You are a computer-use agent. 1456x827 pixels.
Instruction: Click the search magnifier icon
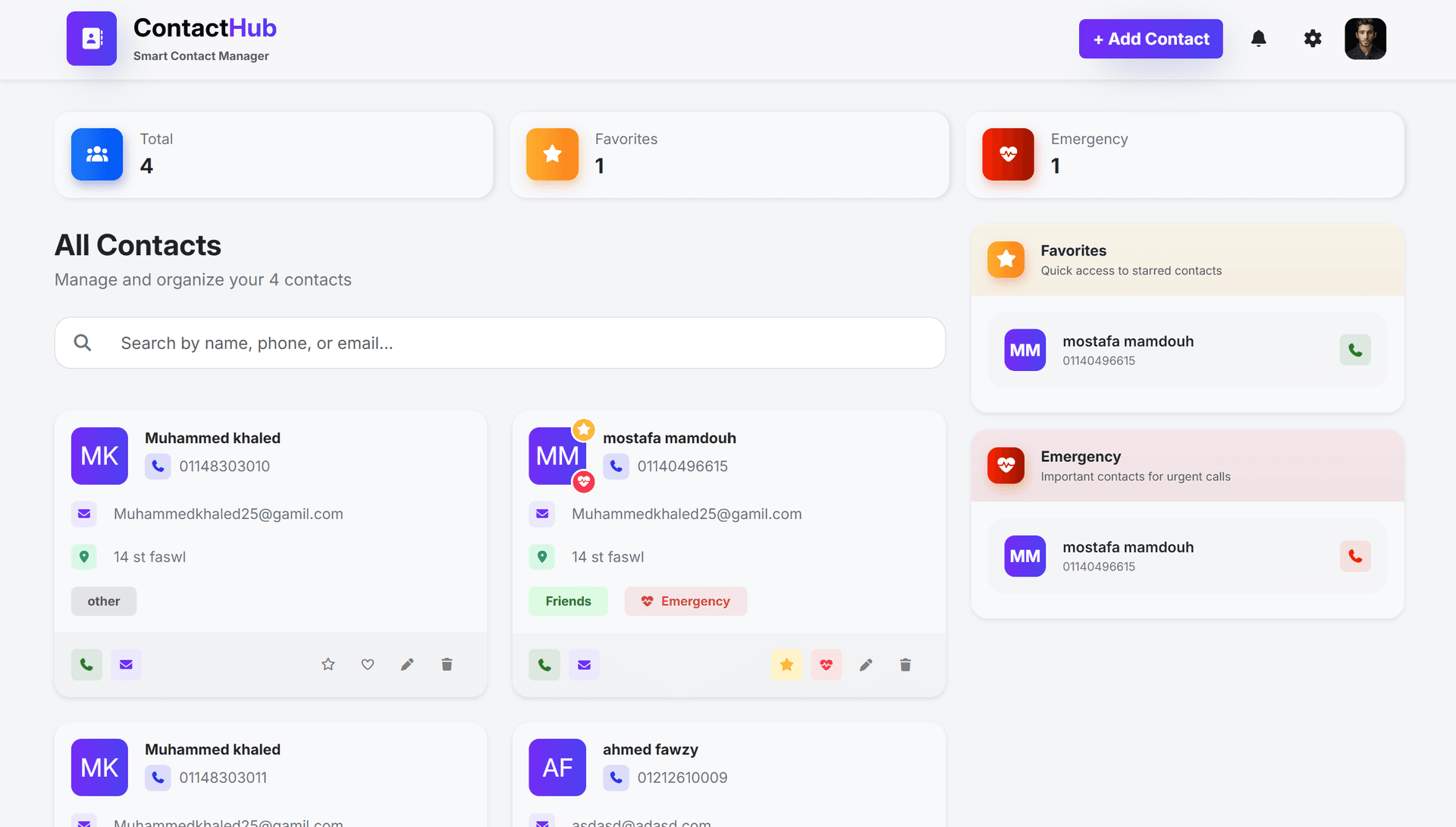pos(83,343)
